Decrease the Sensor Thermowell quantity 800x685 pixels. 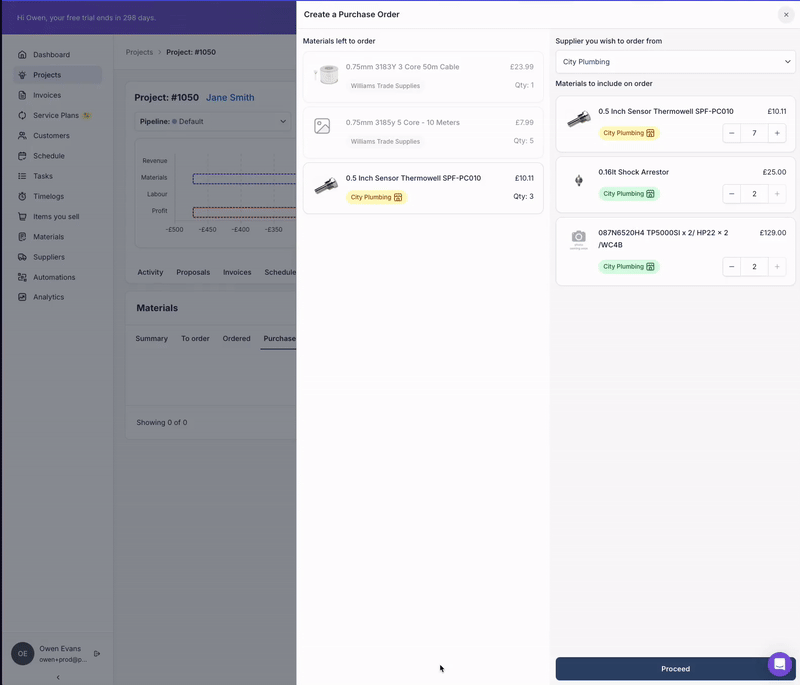[x=732, y=133]
